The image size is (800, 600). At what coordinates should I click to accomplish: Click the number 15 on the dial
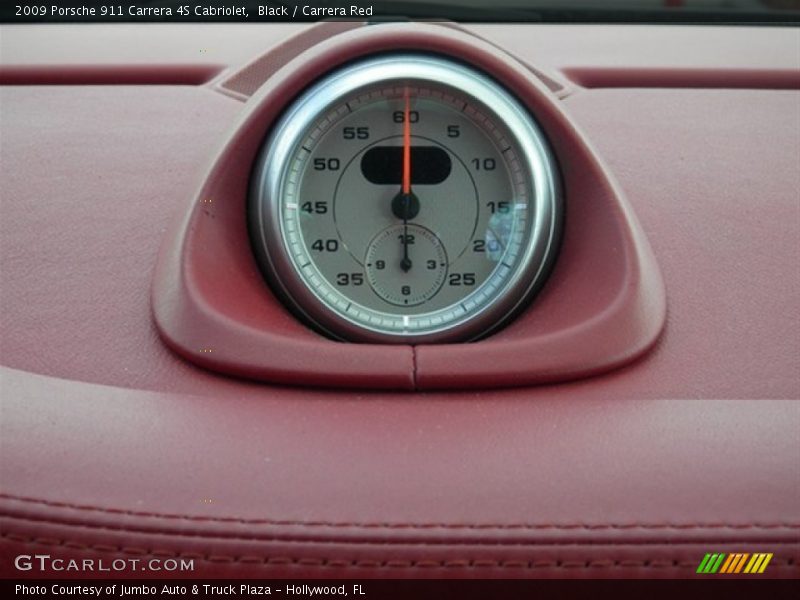click(x=497, y=208)
